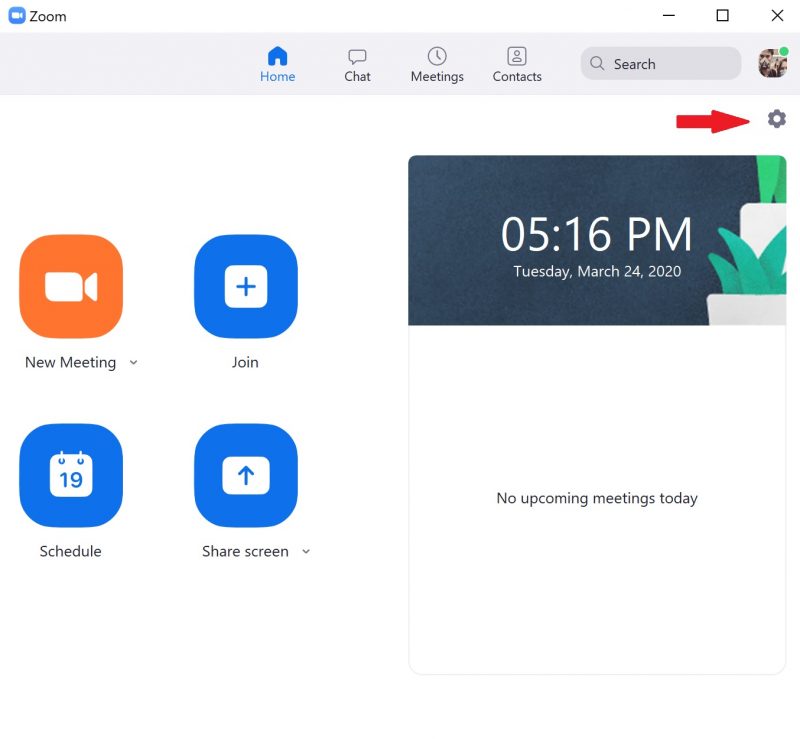This screenshot has height=739, width=800.
Task: Go to the Meetings tab
Action: [437, 64]
